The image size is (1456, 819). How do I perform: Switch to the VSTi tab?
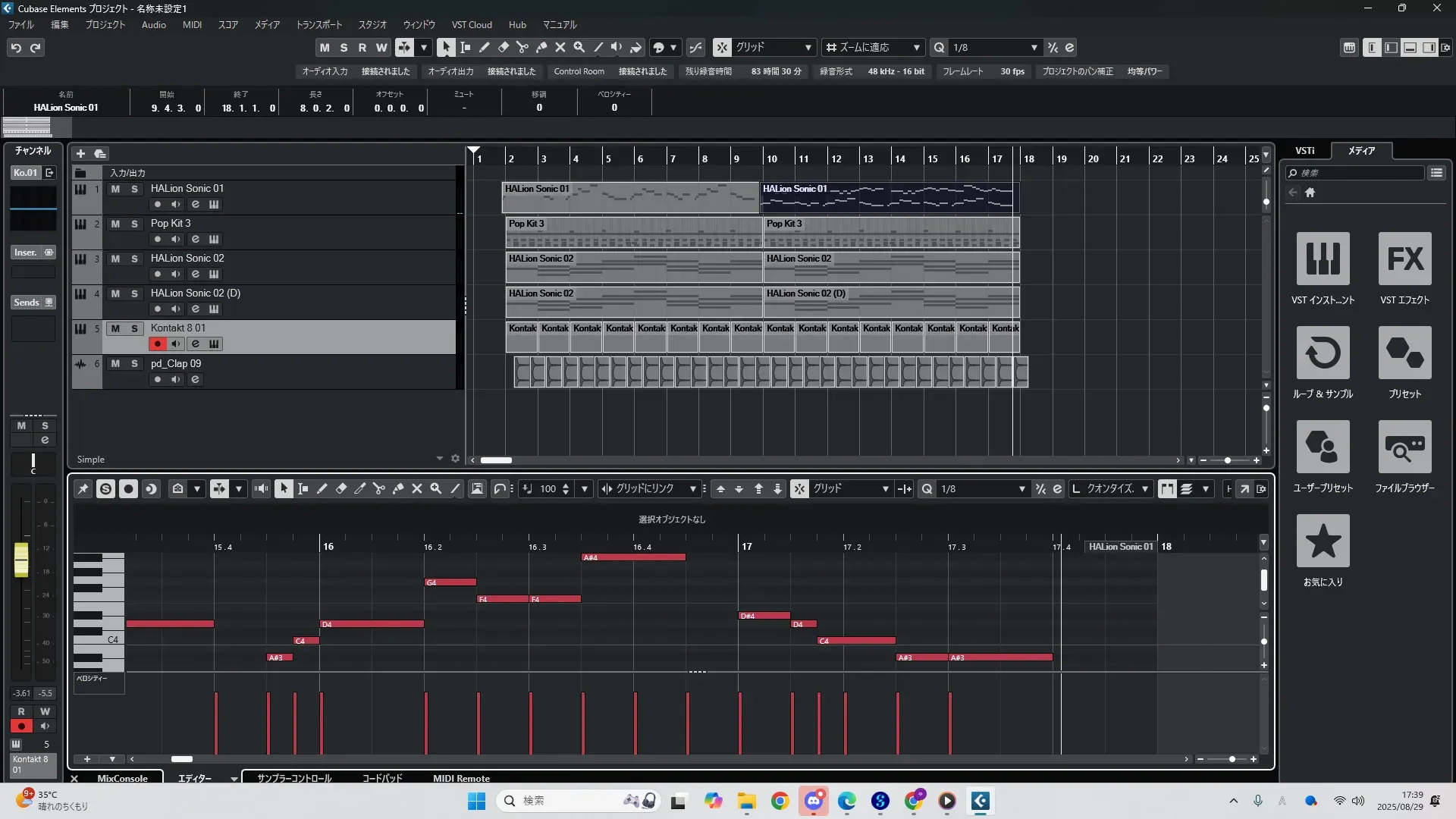click(x=1304, y=151)
